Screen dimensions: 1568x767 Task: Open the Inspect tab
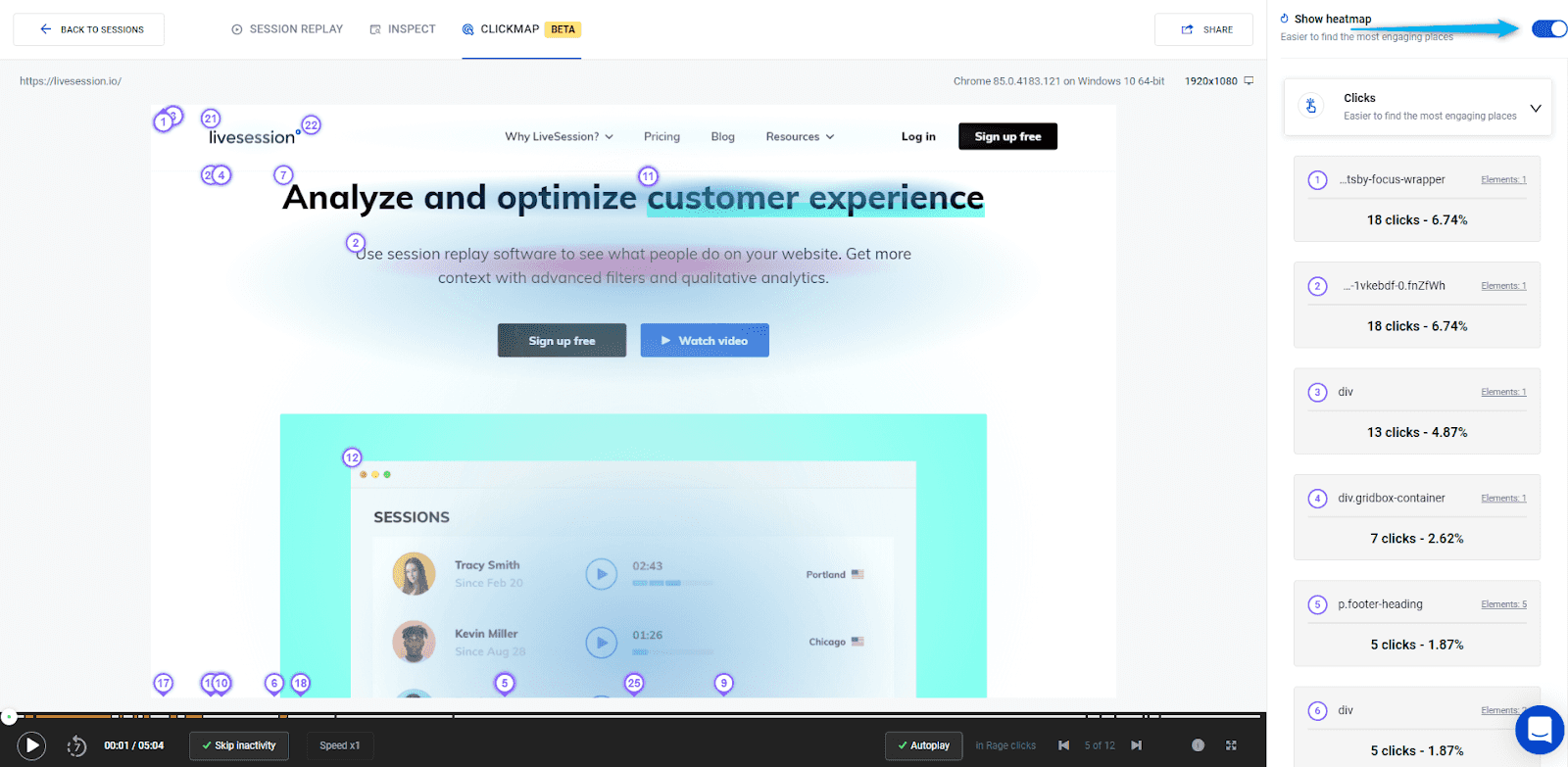tap(403, 29)
